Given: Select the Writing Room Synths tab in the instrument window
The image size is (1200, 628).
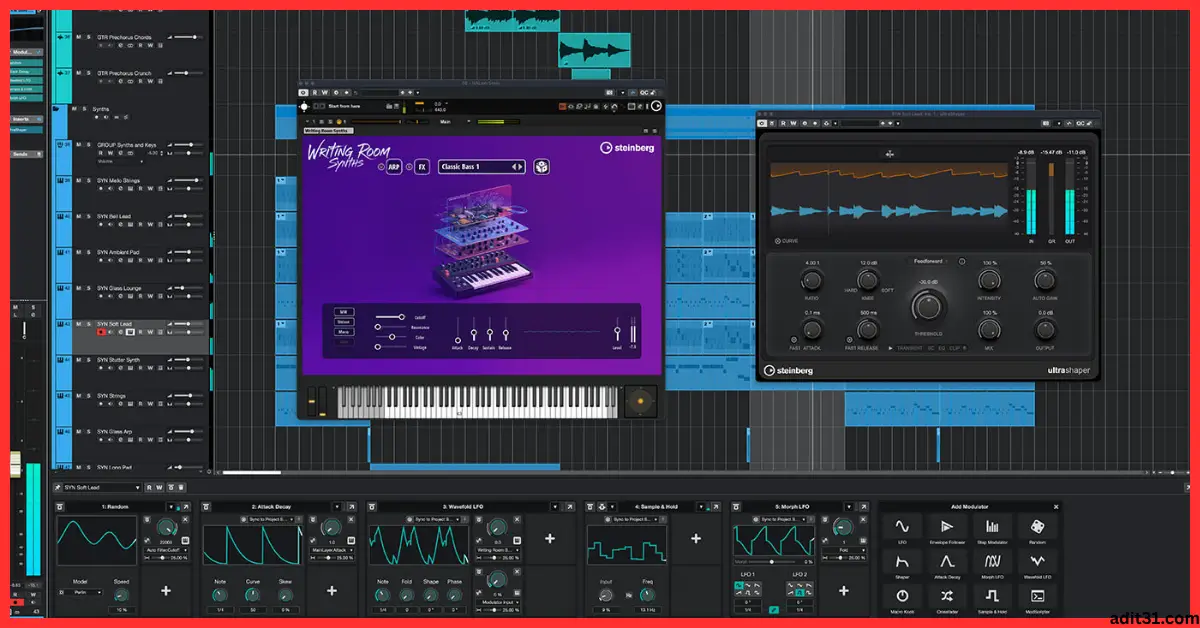Looking at the screenshot, I should [x=328, y=131].
